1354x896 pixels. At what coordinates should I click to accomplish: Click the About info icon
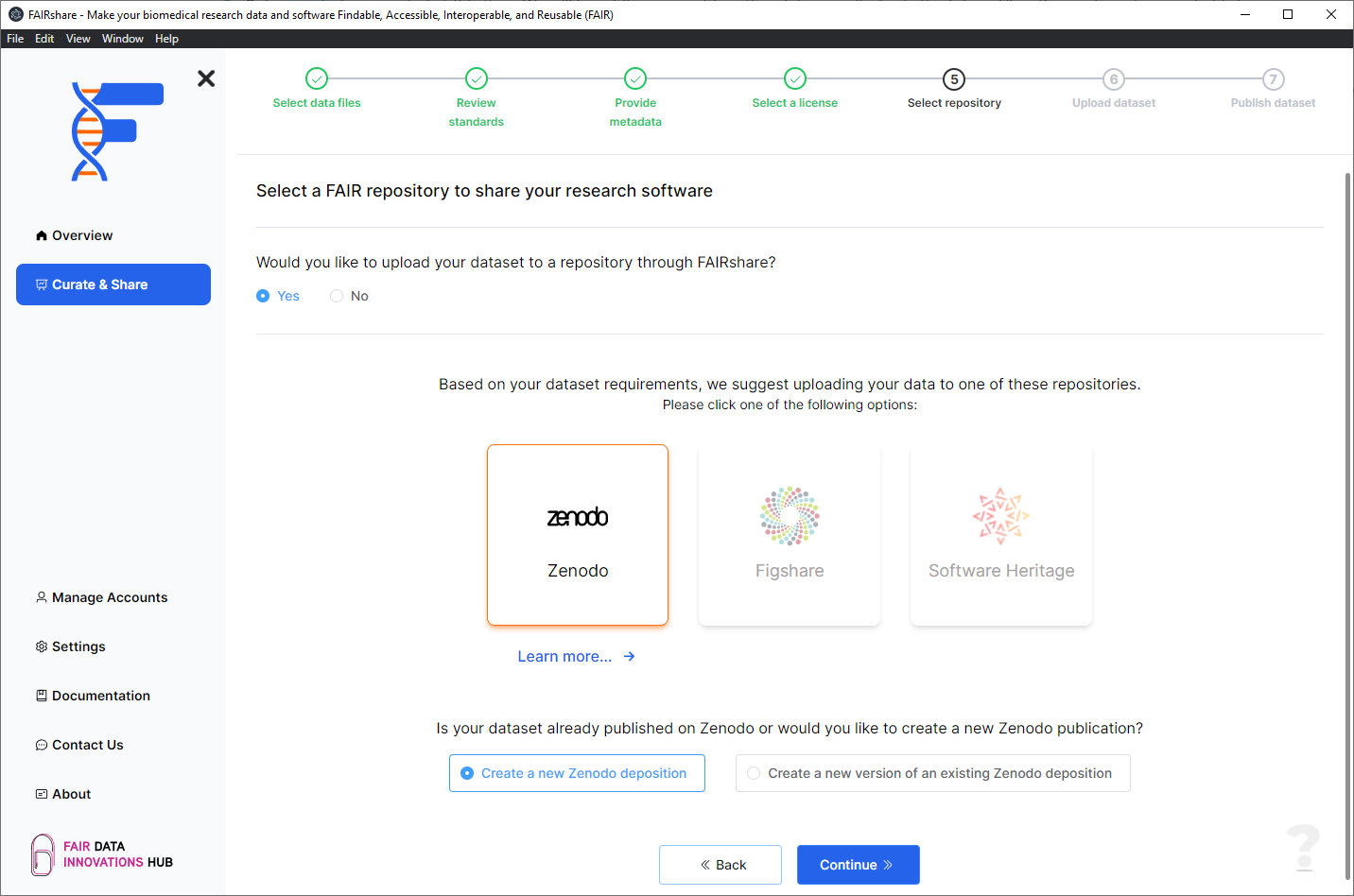[x=42, y=794]
